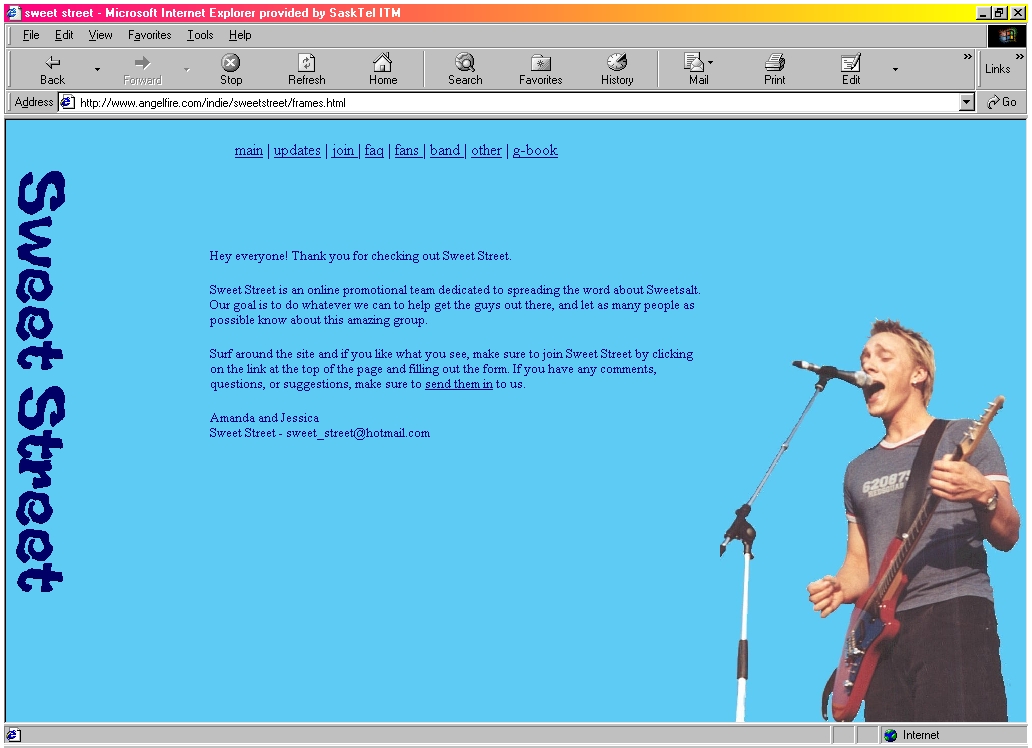Open the Edit menu in menu bar
This screenshot has height=748, width=1032.
point(64,35)
